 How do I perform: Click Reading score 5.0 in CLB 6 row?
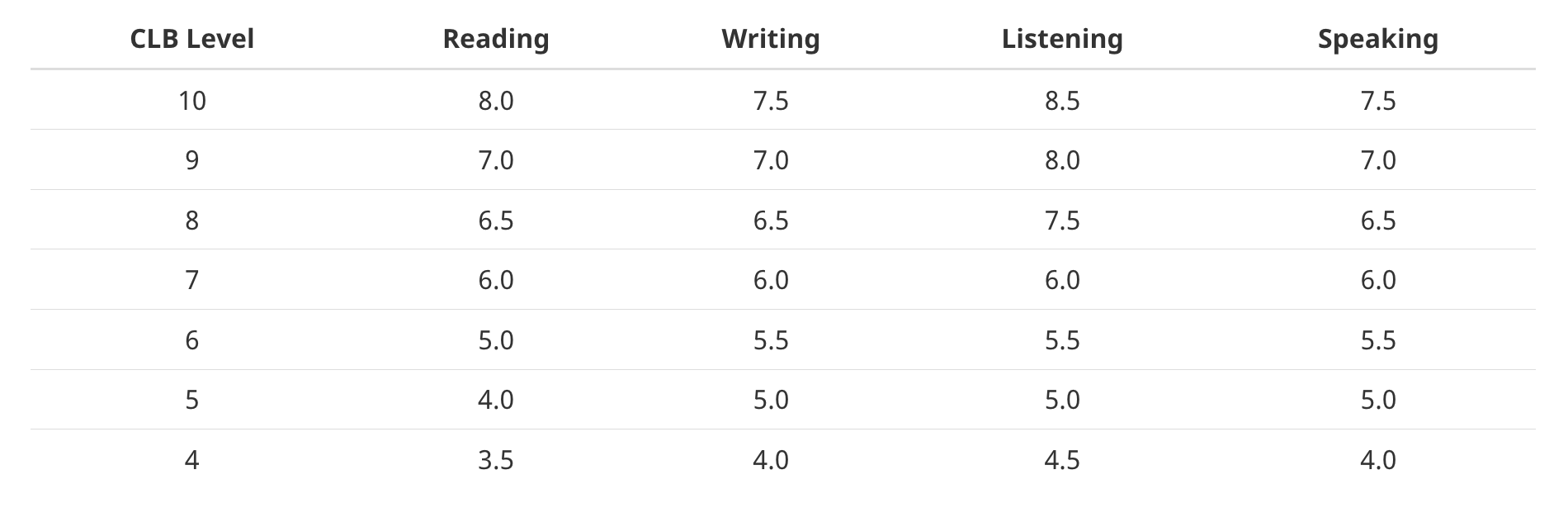(x=496, y=340)
